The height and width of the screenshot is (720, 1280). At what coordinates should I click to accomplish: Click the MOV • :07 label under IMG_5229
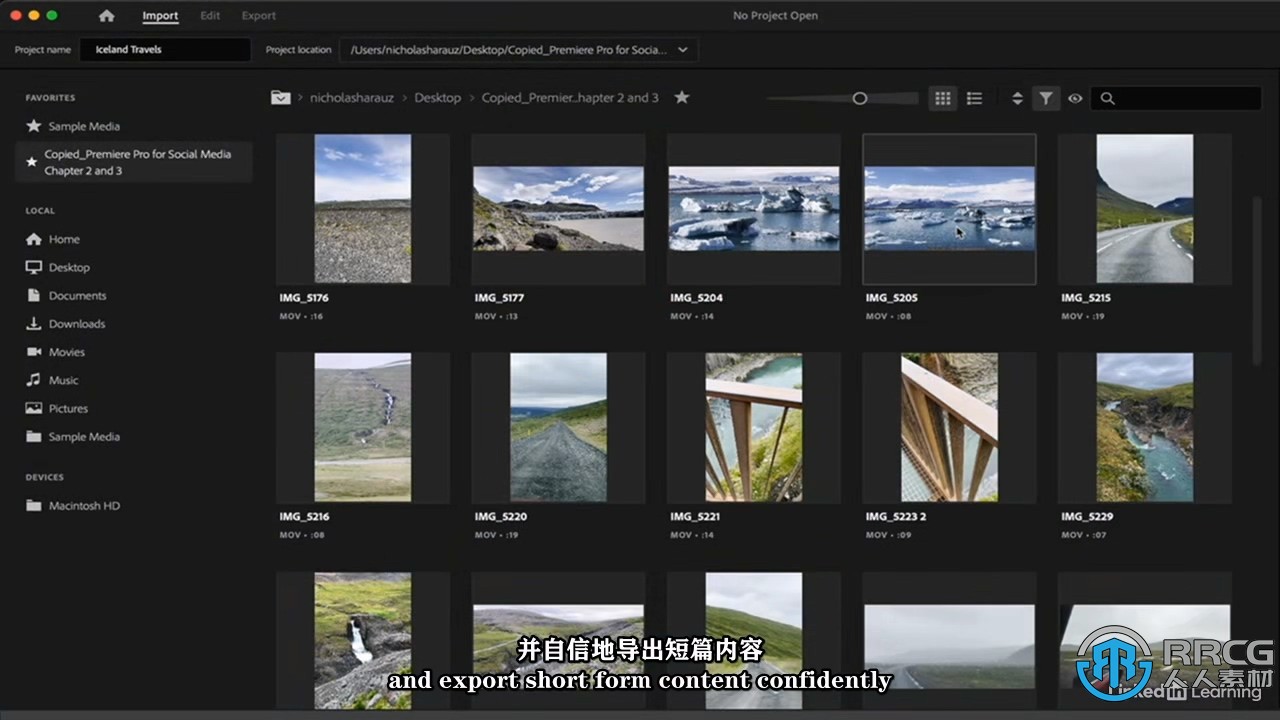click(x=1084, y=535)
